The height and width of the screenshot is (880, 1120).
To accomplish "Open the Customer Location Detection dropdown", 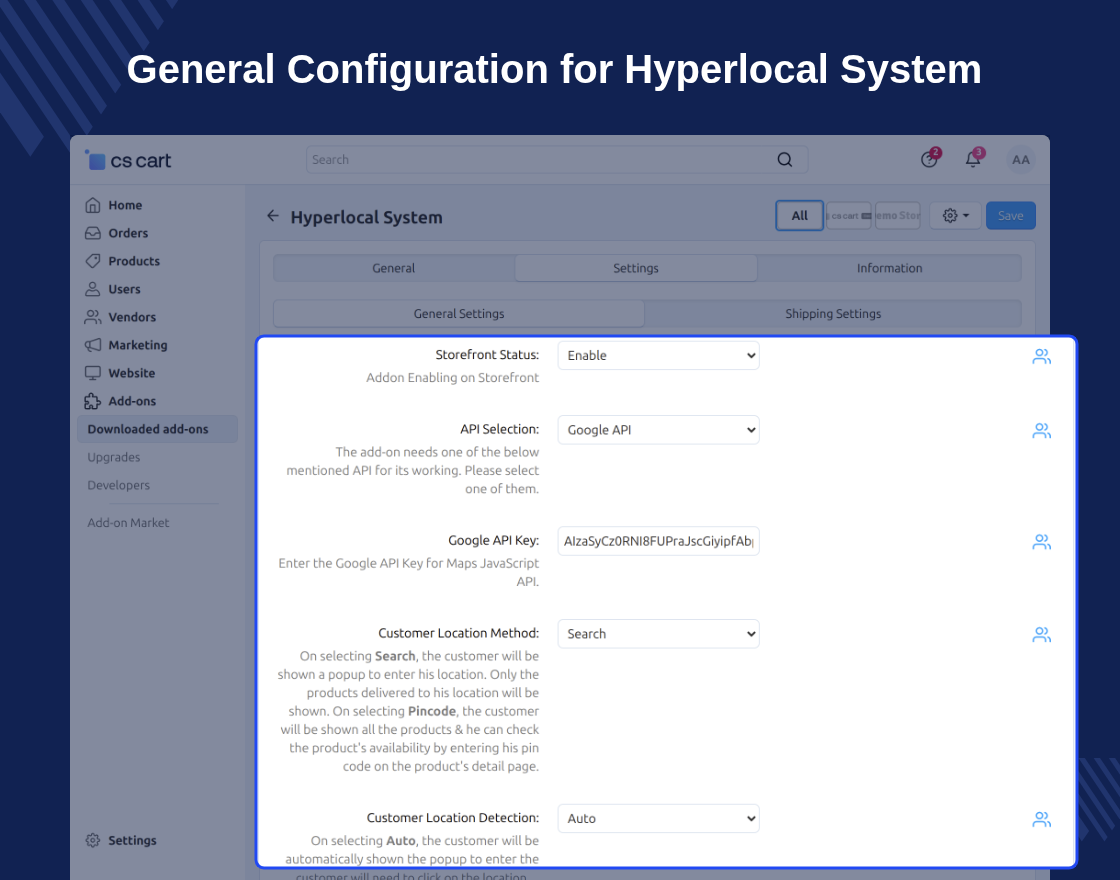I will pos(659,819).
